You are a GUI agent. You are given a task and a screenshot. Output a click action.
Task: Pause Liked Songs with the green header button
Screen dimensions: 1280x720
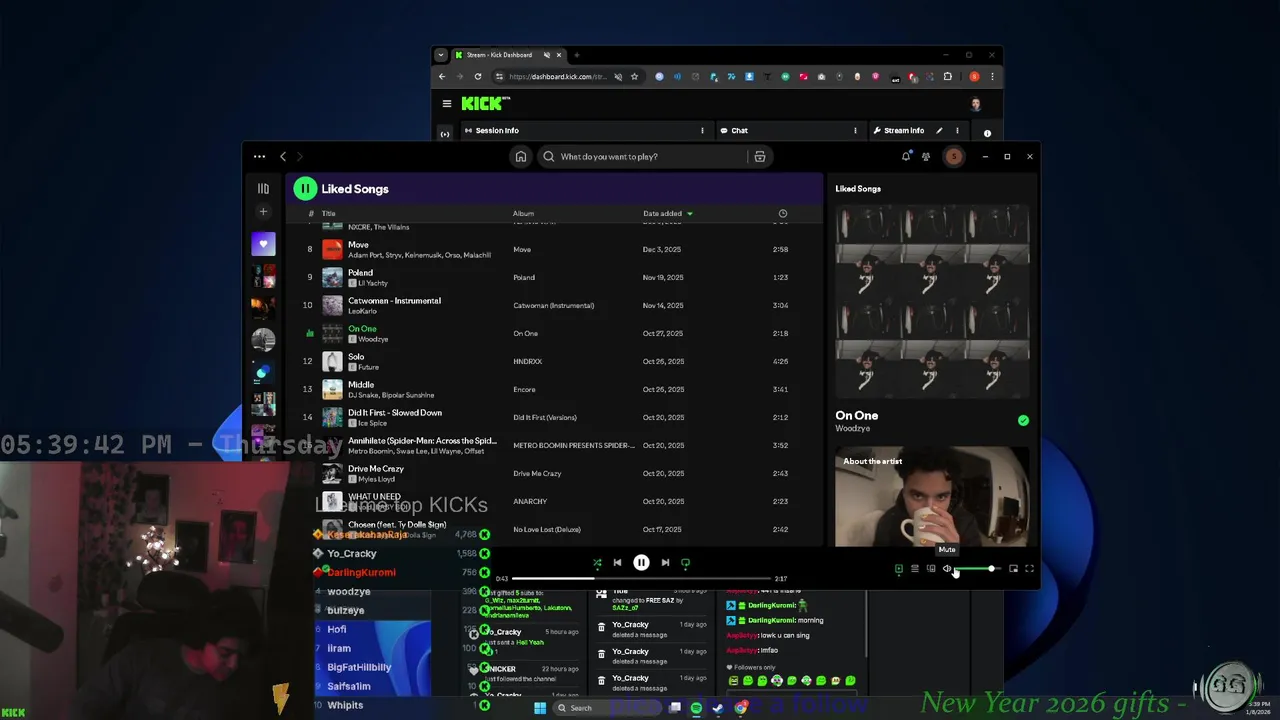(305, 189)
